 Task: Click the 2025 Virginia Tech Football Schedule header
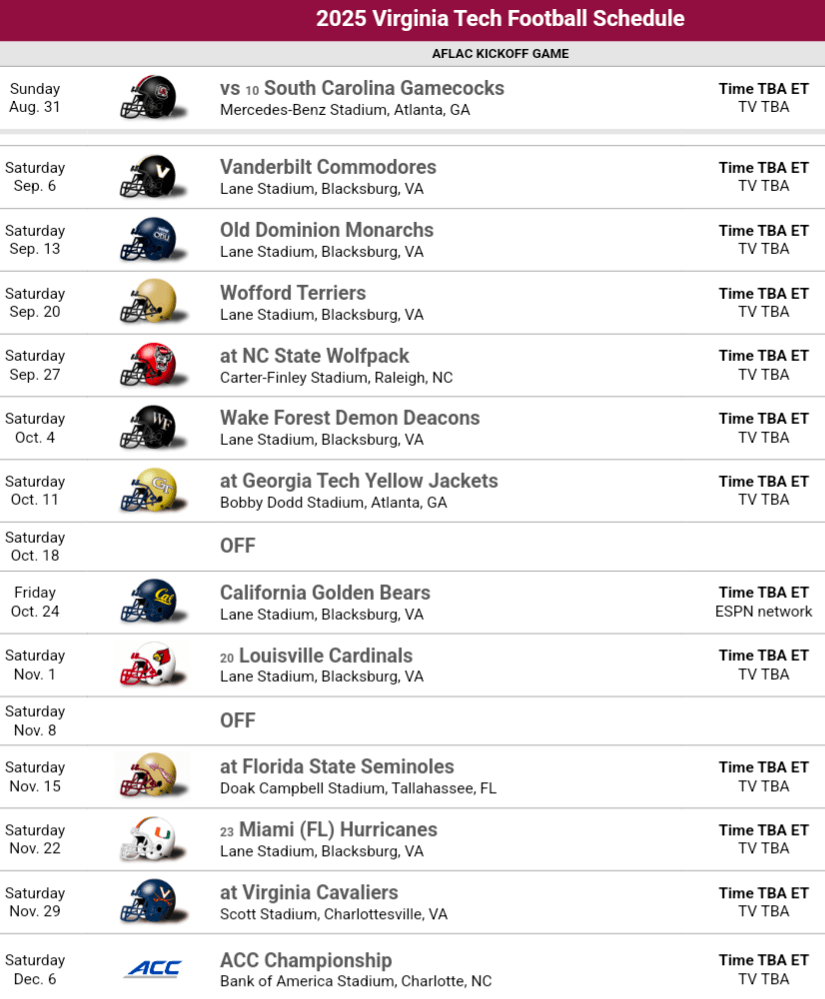[500, 19]
